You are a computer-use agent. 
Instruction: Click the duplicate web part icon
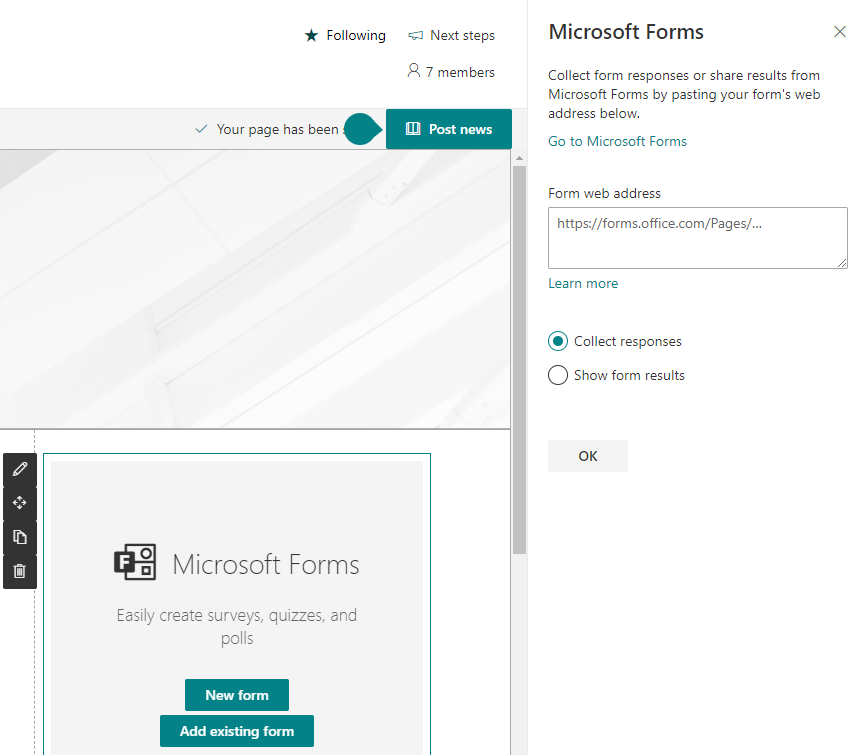tap(20, 537)
